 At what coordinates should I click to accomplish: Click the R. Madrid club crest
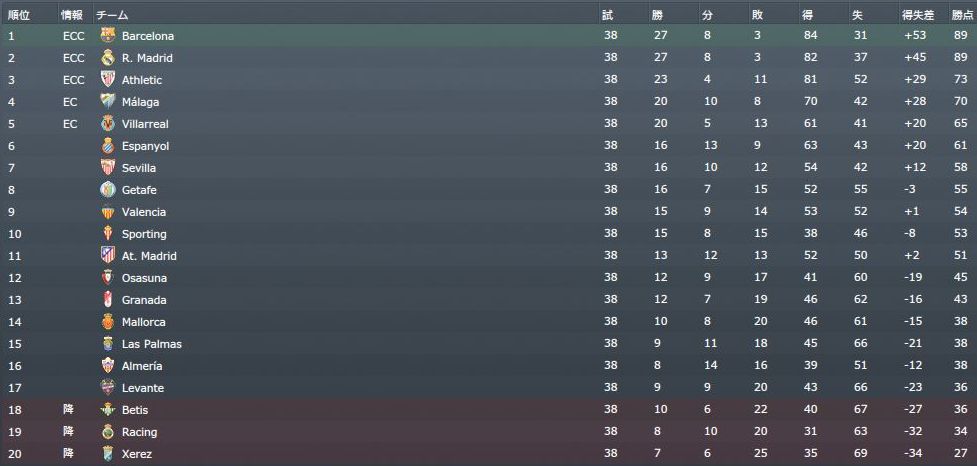click(x=108, y=57)
